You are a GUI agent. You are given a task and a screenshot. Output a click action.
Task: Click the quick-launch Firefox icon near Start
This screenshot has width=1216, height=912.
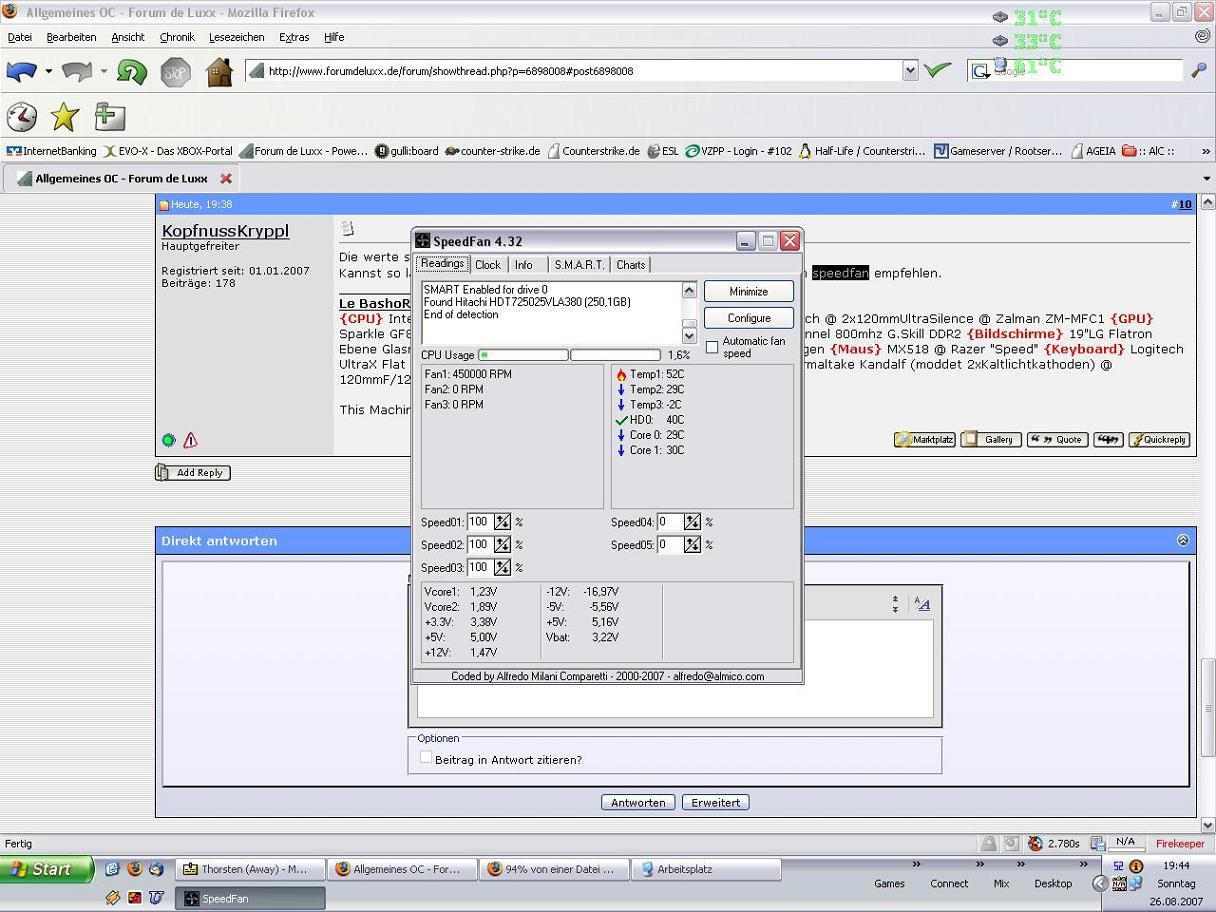(134, 869)
